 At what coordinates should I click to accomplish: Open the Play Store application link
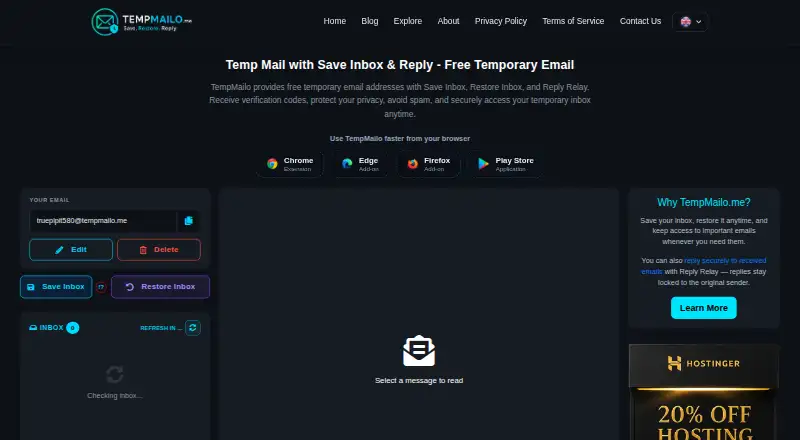tap(506, 164)
